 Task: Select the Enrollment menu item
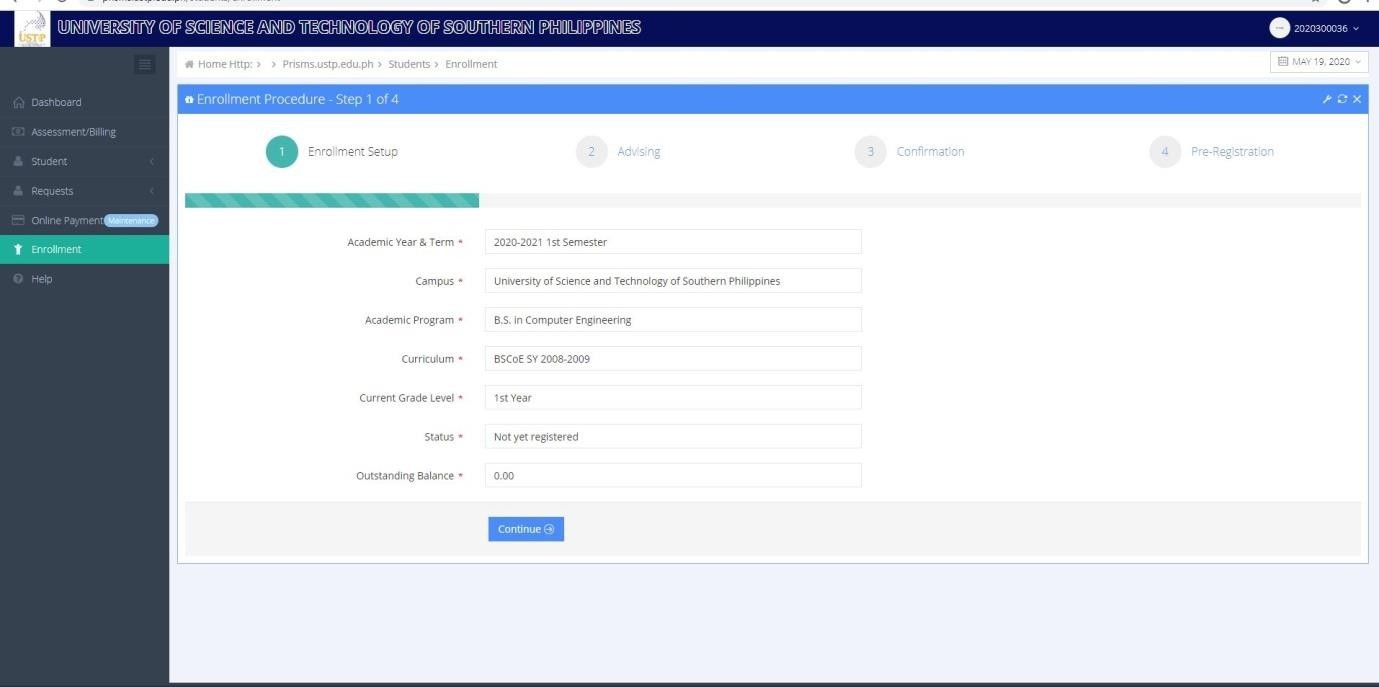[x=85, y=249]
